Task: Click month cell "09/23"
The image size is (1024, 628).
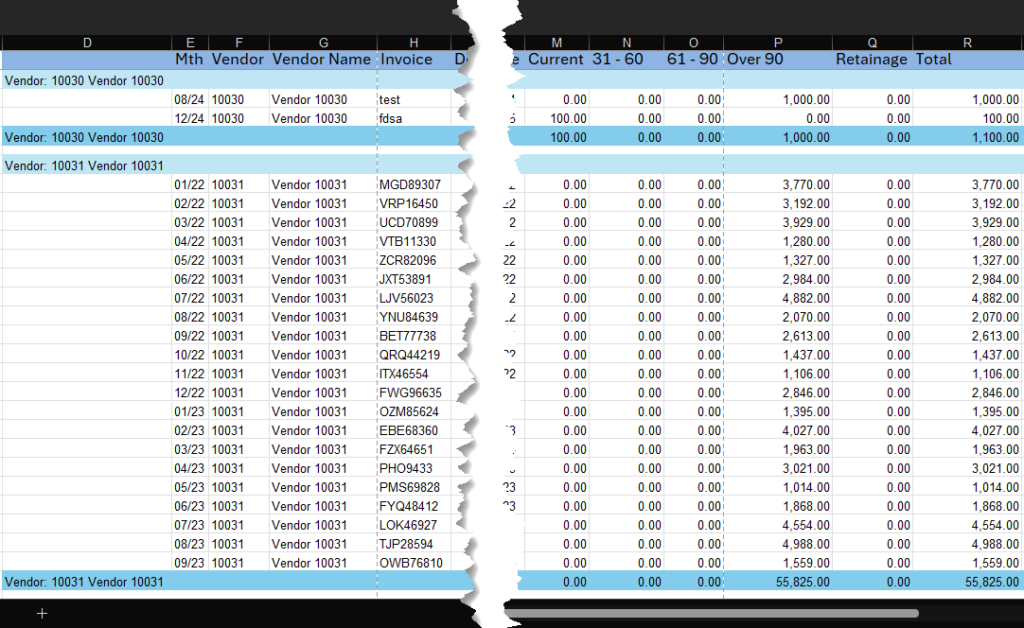Action: (x=189, y=563)
